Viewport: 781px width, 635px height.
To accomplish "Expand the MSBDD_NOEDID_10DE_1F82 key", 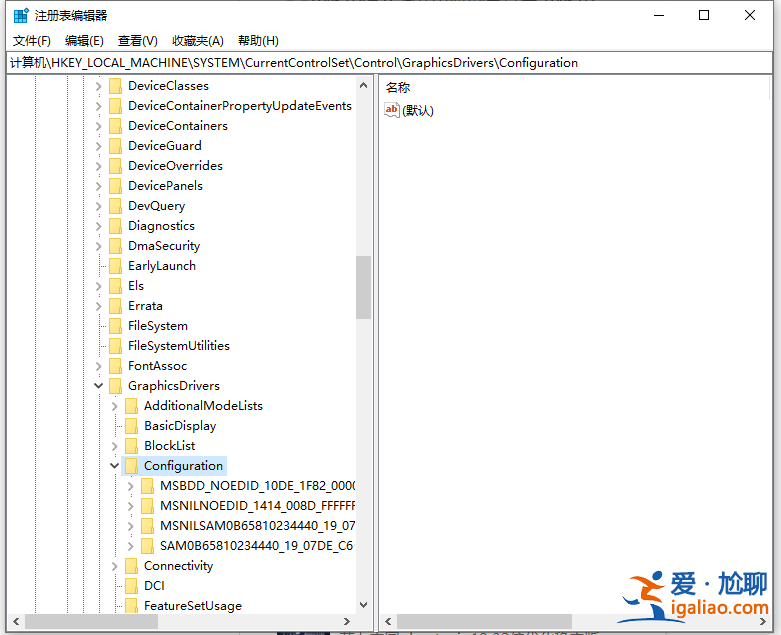I will (x=130, y=486).
